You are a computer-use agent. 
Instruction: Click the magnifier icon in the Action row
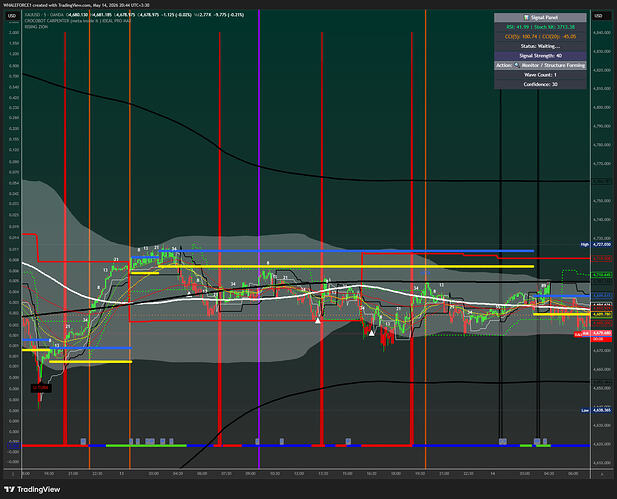(x=517, y=65)
